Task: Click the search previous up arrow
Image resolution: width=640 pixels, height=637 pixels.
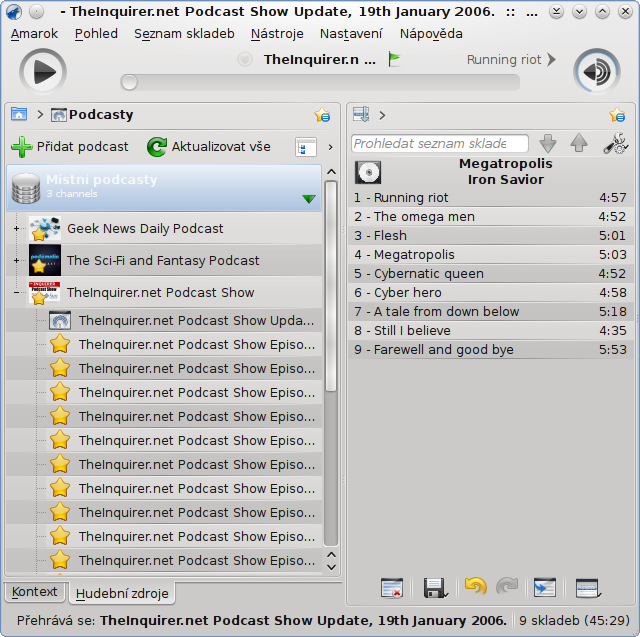Action: 579,144
